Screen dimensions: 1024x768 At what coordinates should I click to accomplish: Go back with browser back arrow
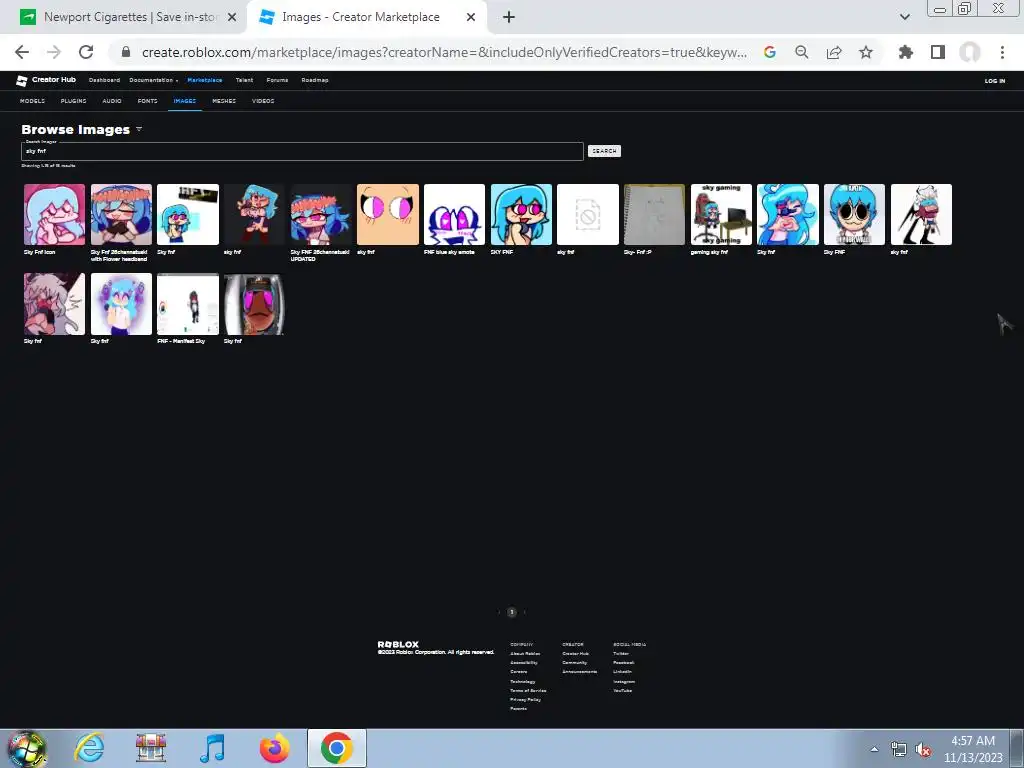22,52
